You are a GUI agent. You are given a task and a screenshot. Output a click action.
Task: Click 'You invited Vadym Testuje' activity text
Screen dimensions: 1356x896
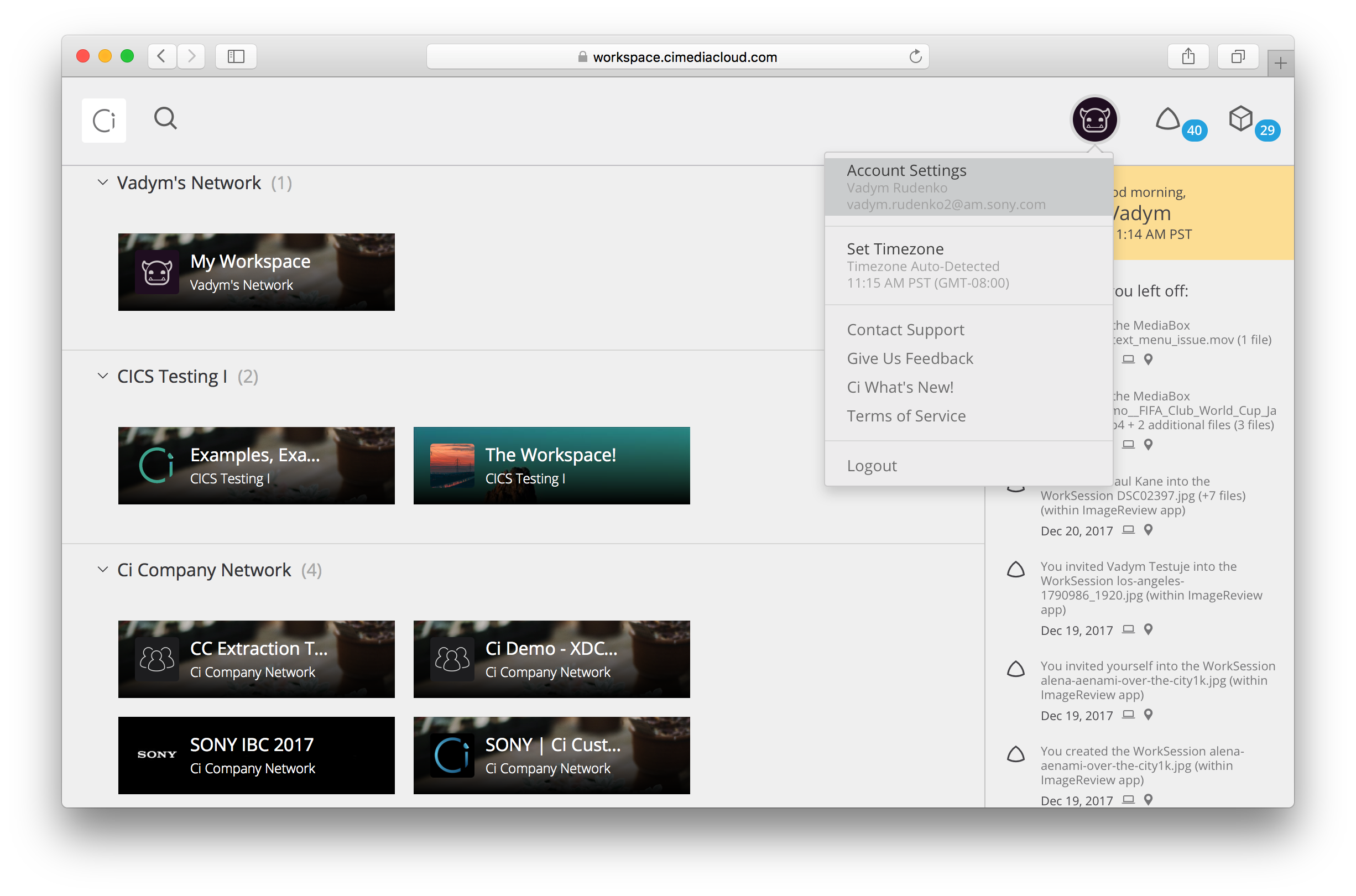pyautogui.click(x=1152, y=587)
